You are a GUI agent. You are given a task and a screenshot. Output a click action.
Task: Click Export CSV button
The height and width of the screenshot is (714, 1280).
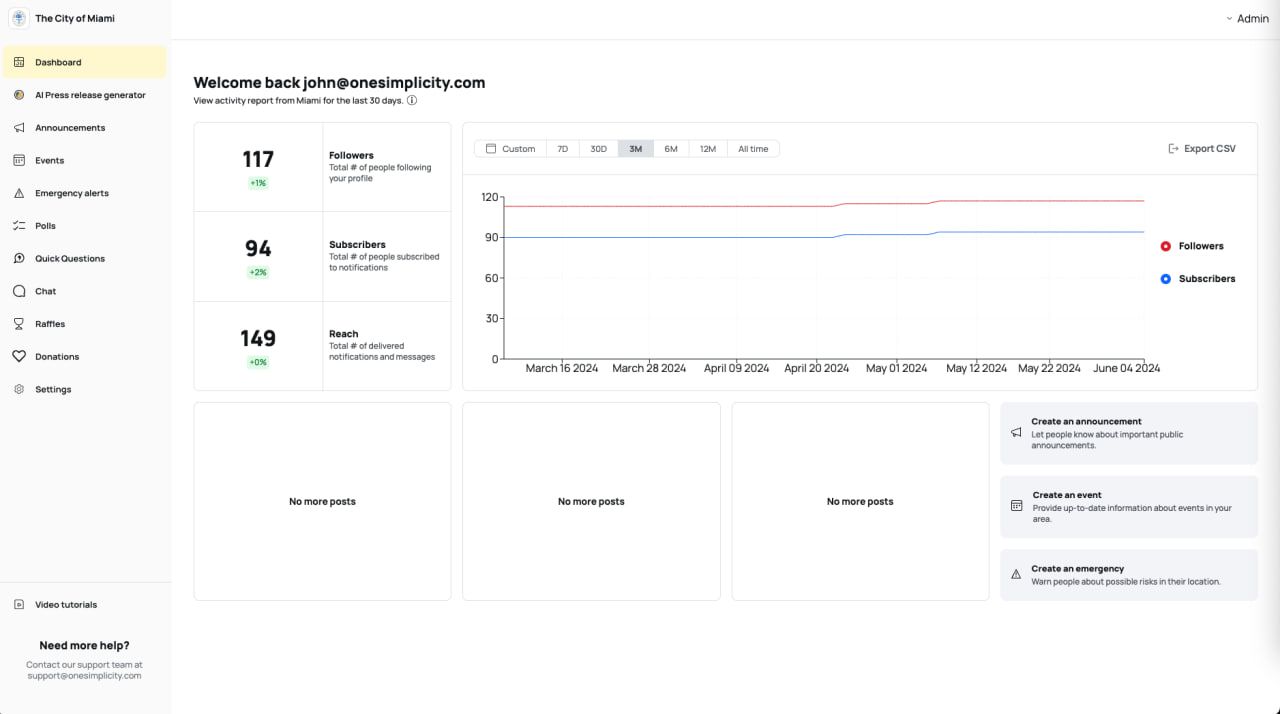point(1202,149)
